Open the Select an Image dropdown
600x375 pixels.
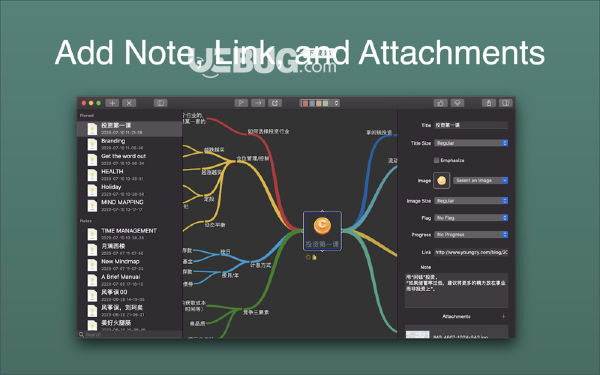480,181
